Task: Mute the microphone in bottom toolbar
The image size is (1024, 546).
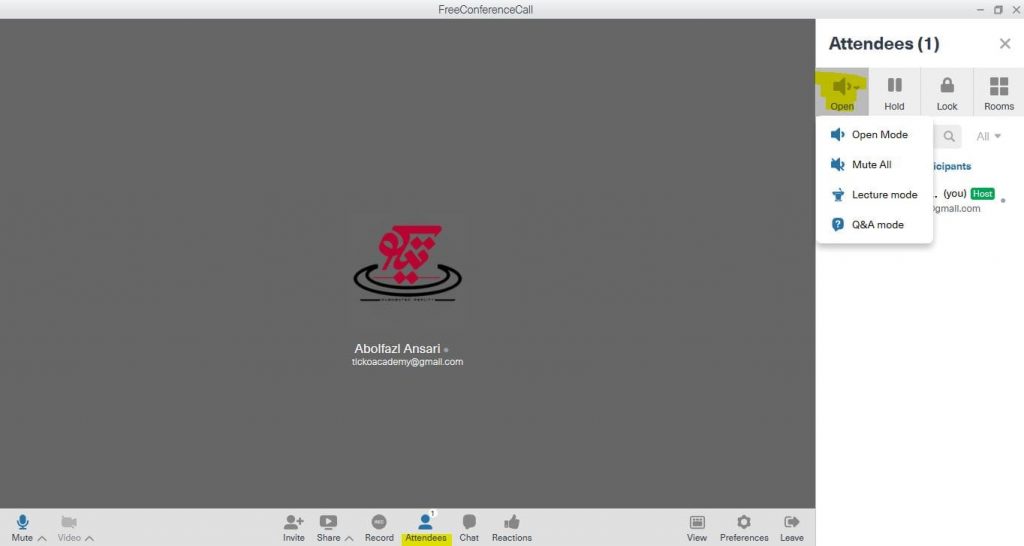Action: pyautogui.click(x=22, y=528)
